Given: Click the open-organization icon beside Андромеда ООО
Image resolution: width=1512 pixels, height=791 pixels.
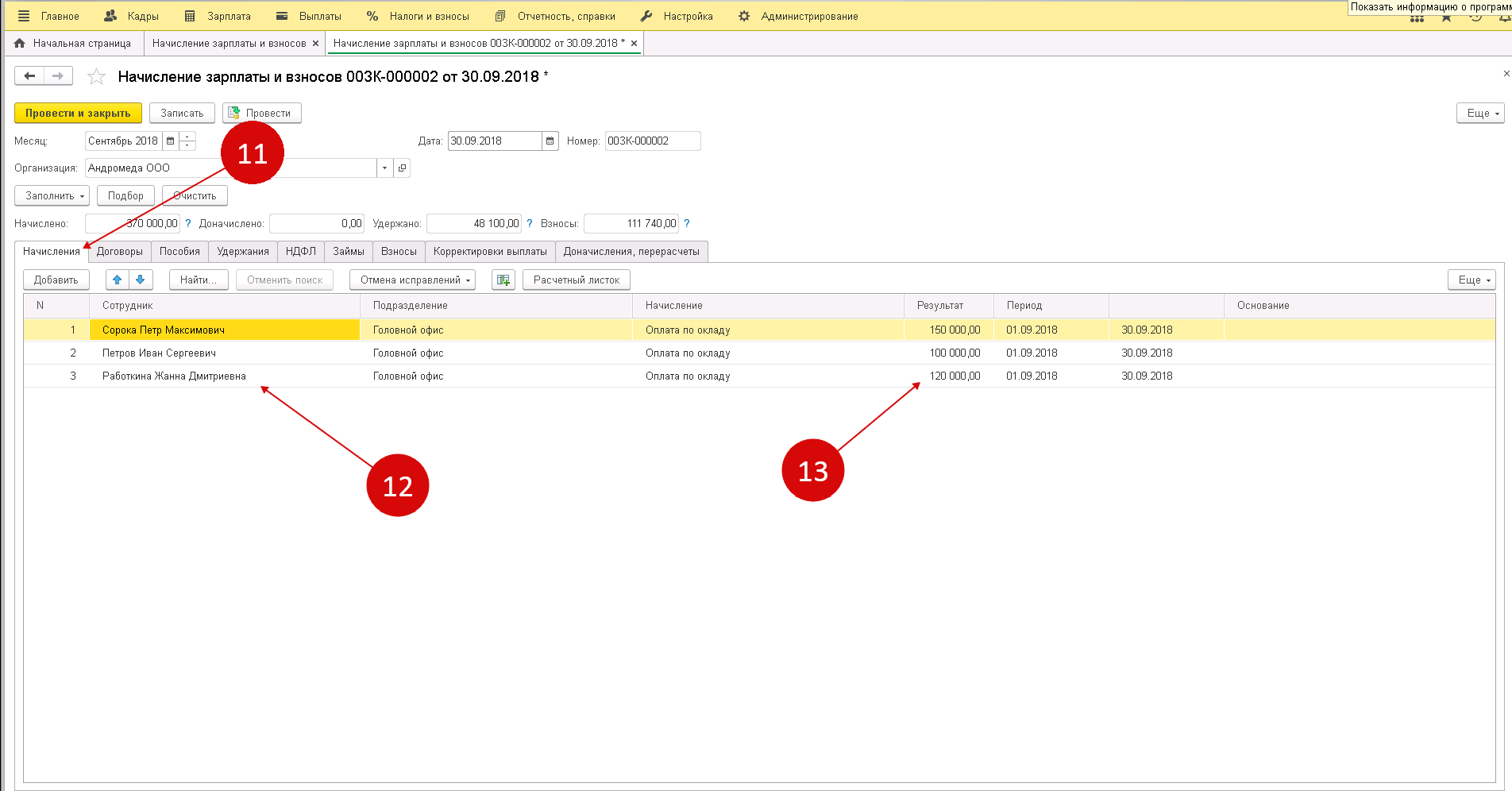Looking at the screenshot, I should tap(402, 168).
